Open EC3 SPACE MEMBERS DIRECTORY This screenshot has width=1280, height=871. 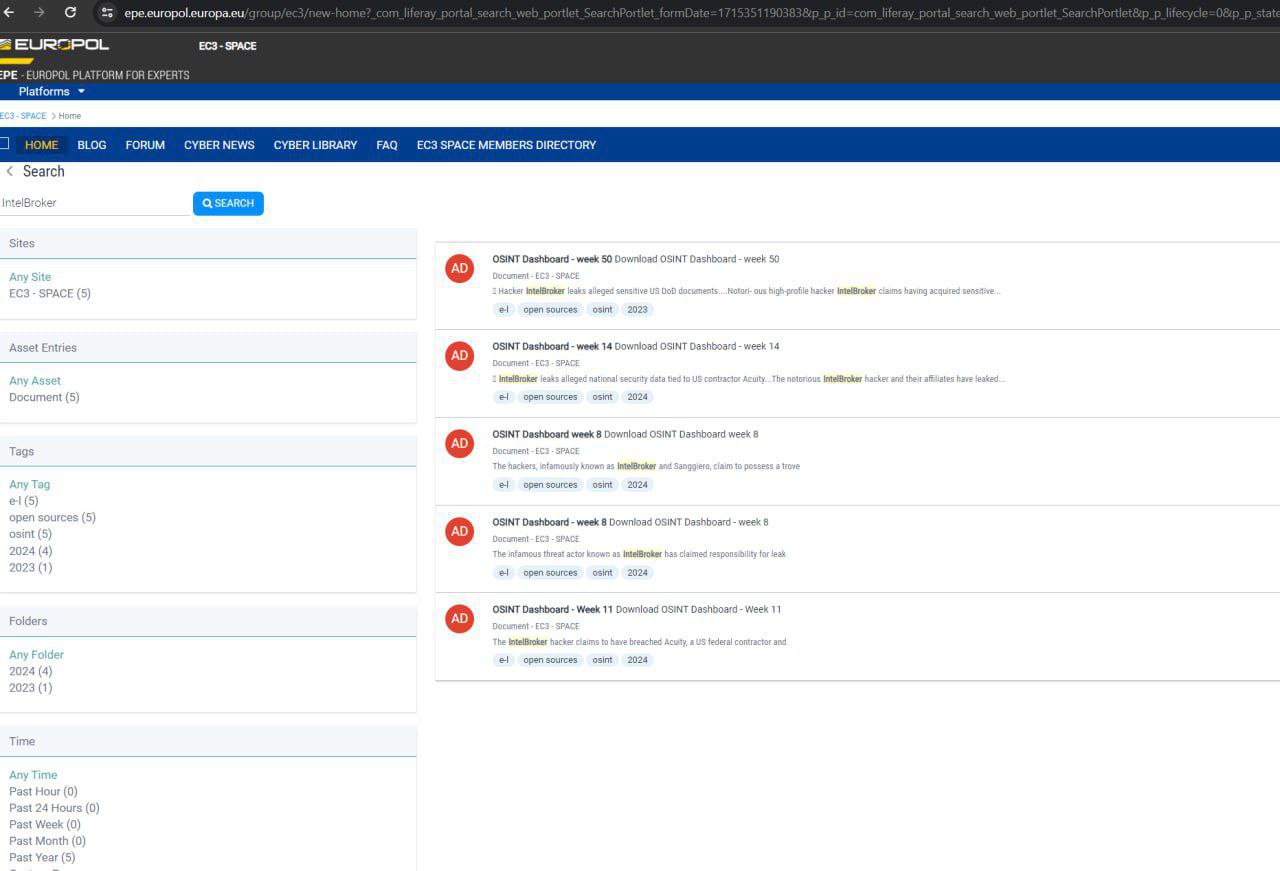506,145
